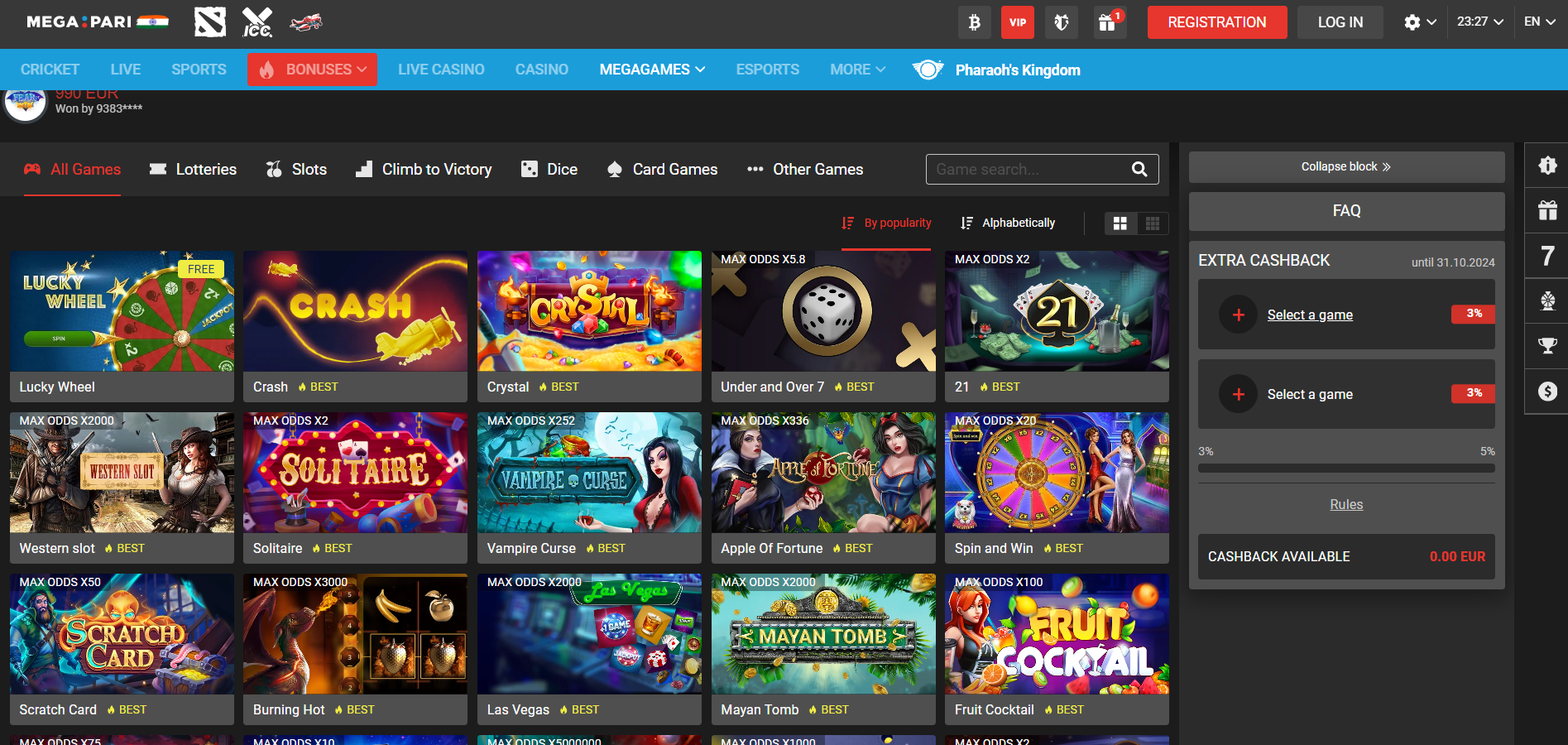The image size is (1568, 745).
Task: Expand the BONUSES dropdown menu
Action: (x=312, y=70)
